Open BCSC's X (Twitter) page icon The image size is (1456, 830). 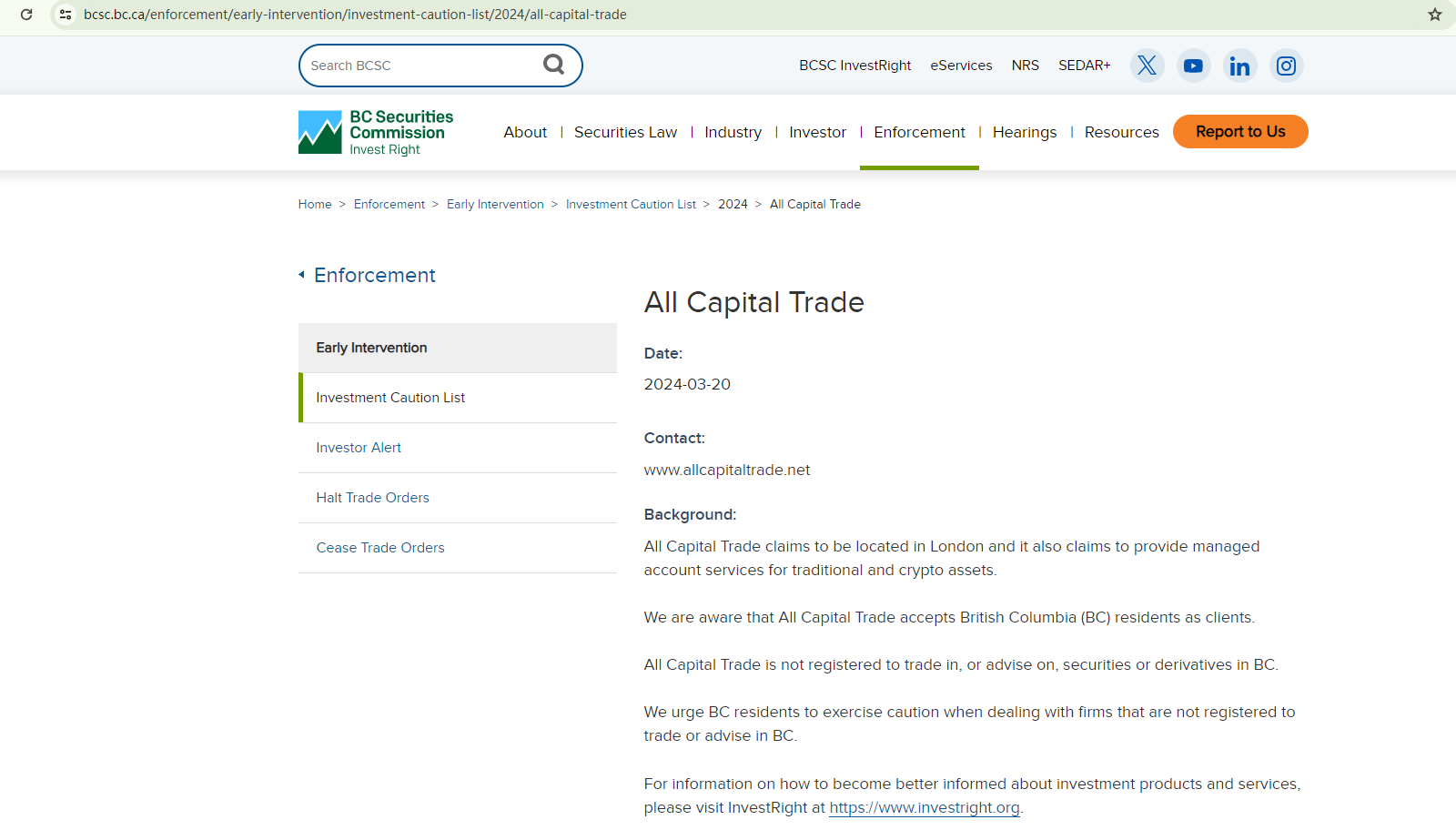click(x=1147, y=66)
